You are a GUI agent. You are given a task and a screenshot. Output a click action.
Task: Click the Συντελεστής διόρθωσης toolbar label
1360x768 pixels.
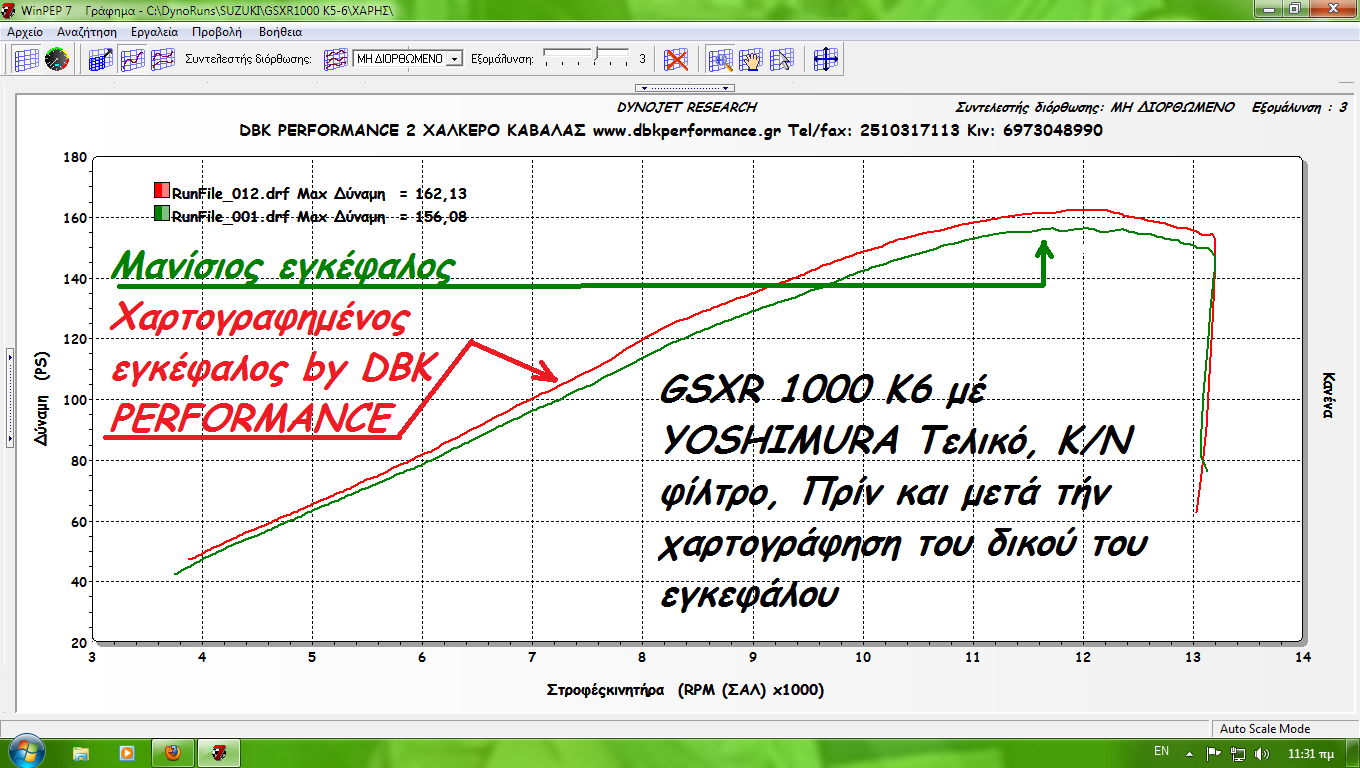[248, 59]
